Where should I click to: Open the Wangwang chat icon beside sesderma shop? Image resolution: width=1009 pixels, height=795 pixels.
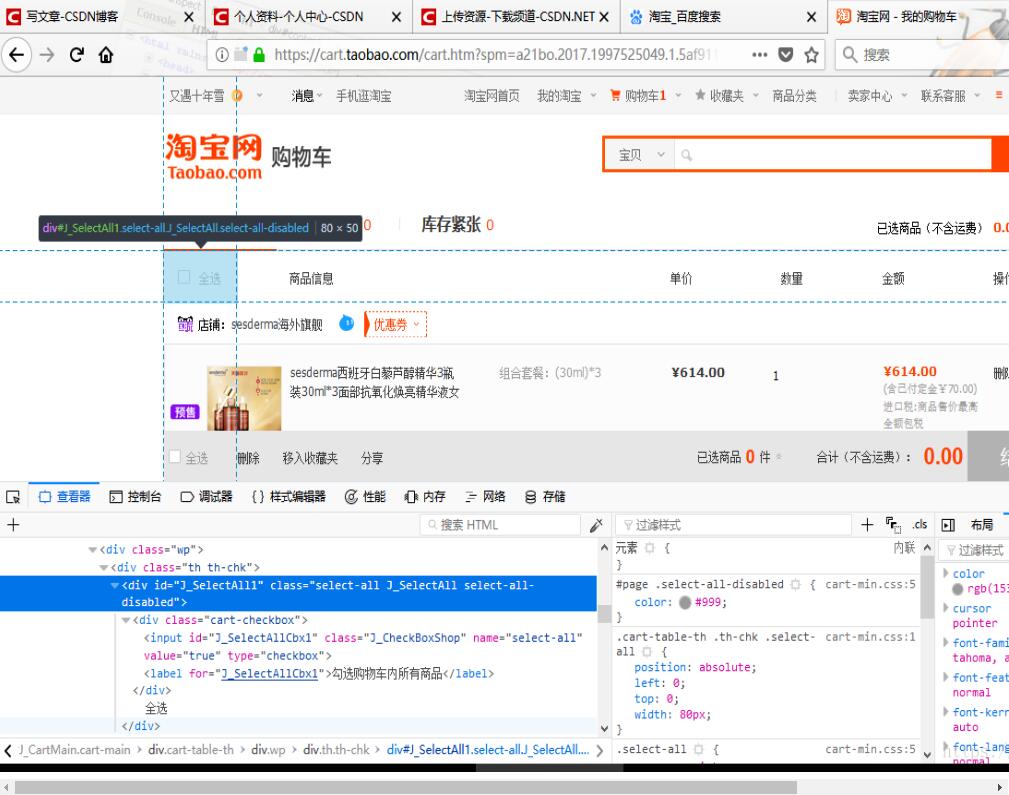(x=346, y=323)
